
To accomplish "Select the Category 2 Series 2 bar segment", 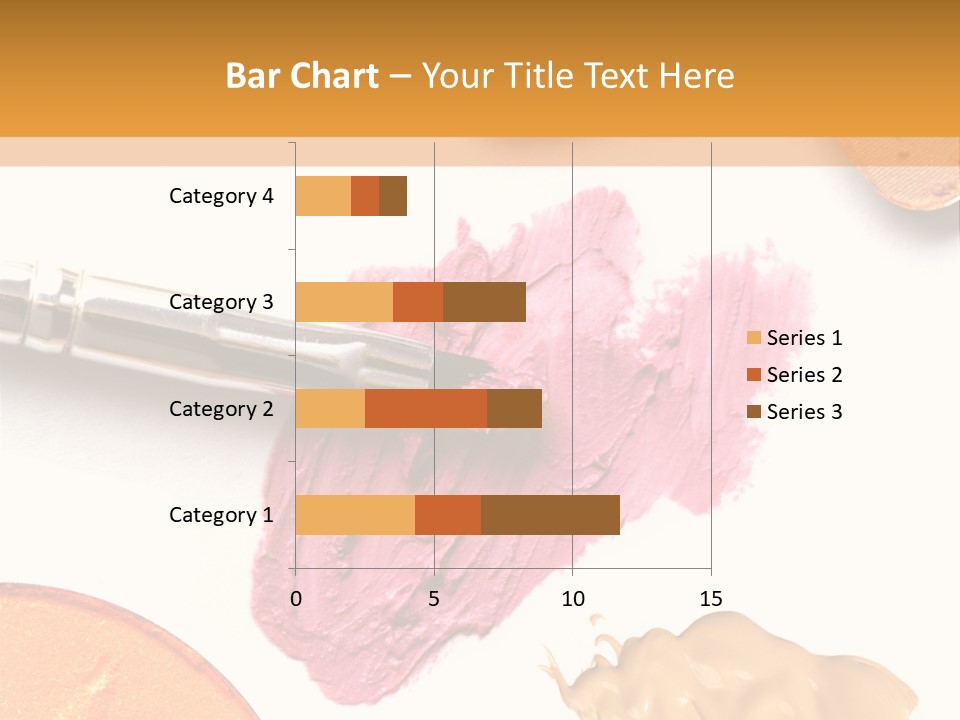I will [426, 409].
